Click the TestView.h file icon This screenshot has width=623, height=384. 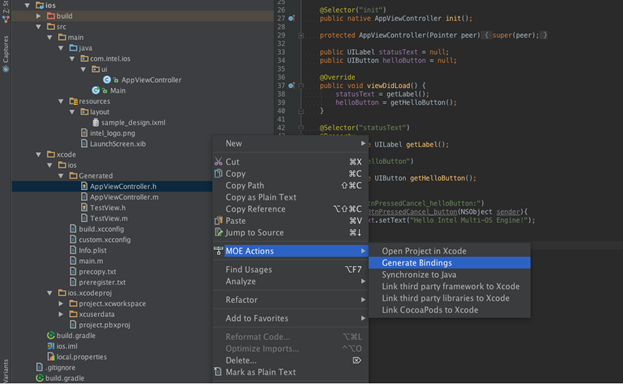point(84,208)
